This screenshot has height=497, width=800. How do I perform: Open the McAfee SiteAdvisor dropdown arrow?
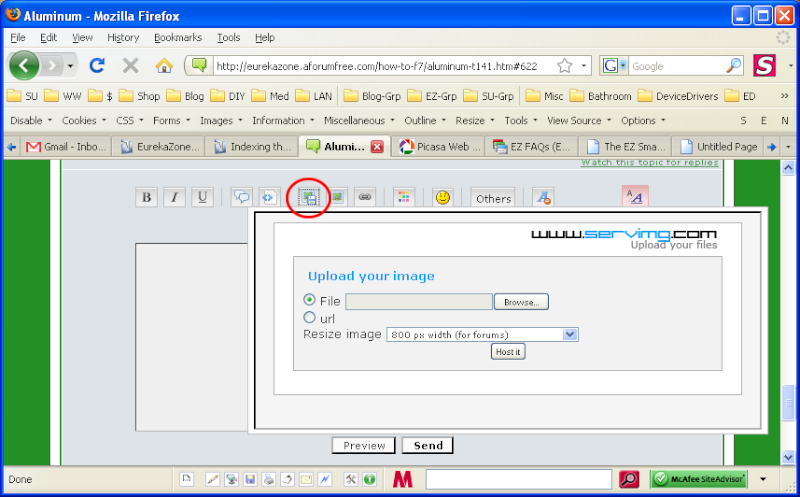click(763, 479)
